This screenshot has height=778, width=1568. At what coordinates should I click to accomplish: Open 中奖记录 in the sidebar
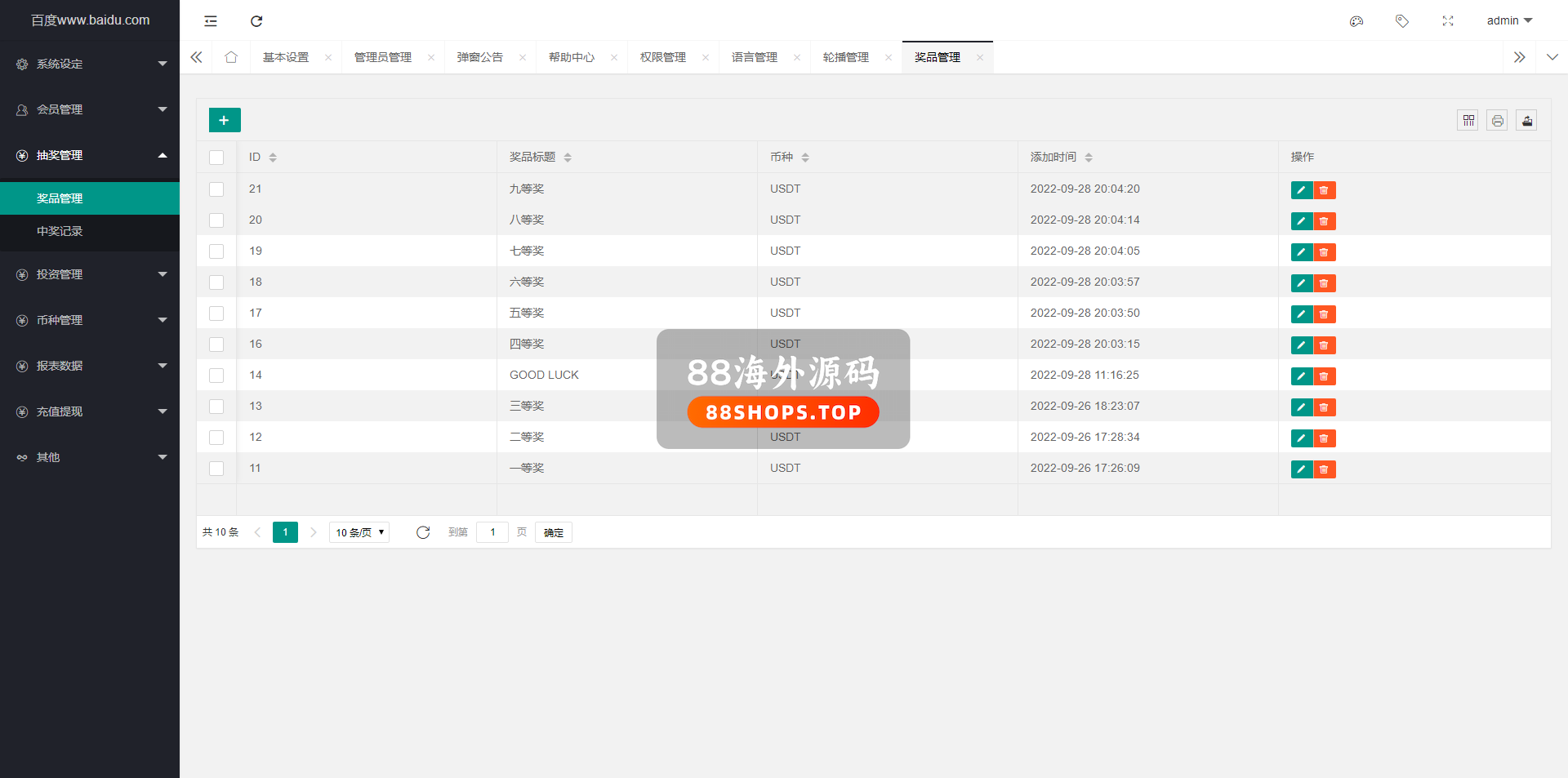pos(60,231)
